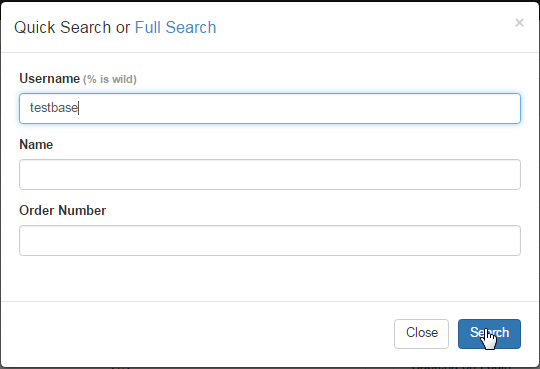Screen dimensions: 540x369
Task: Click the 'Quick Search or' heading text
Action: tap(72, 27)
